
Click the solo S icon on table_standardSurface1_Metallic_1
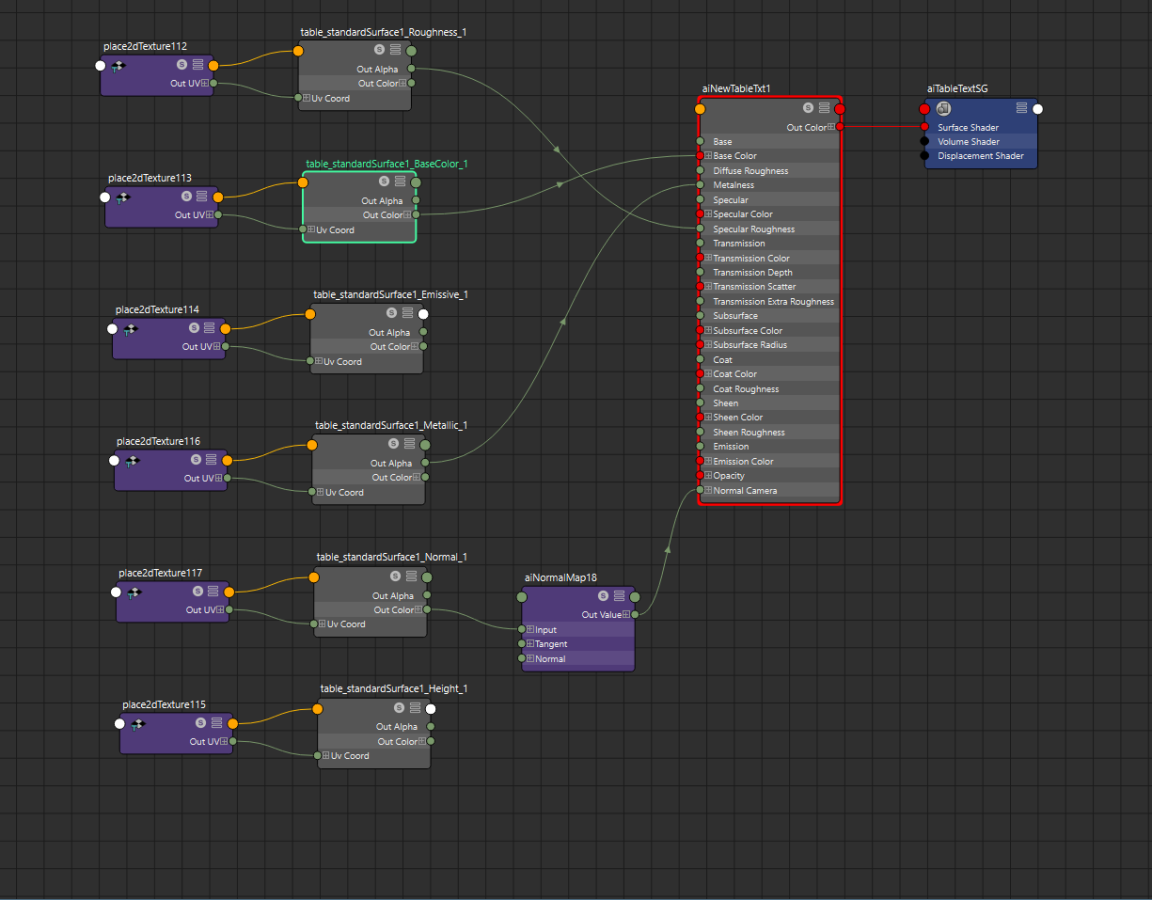coord(393,443)
